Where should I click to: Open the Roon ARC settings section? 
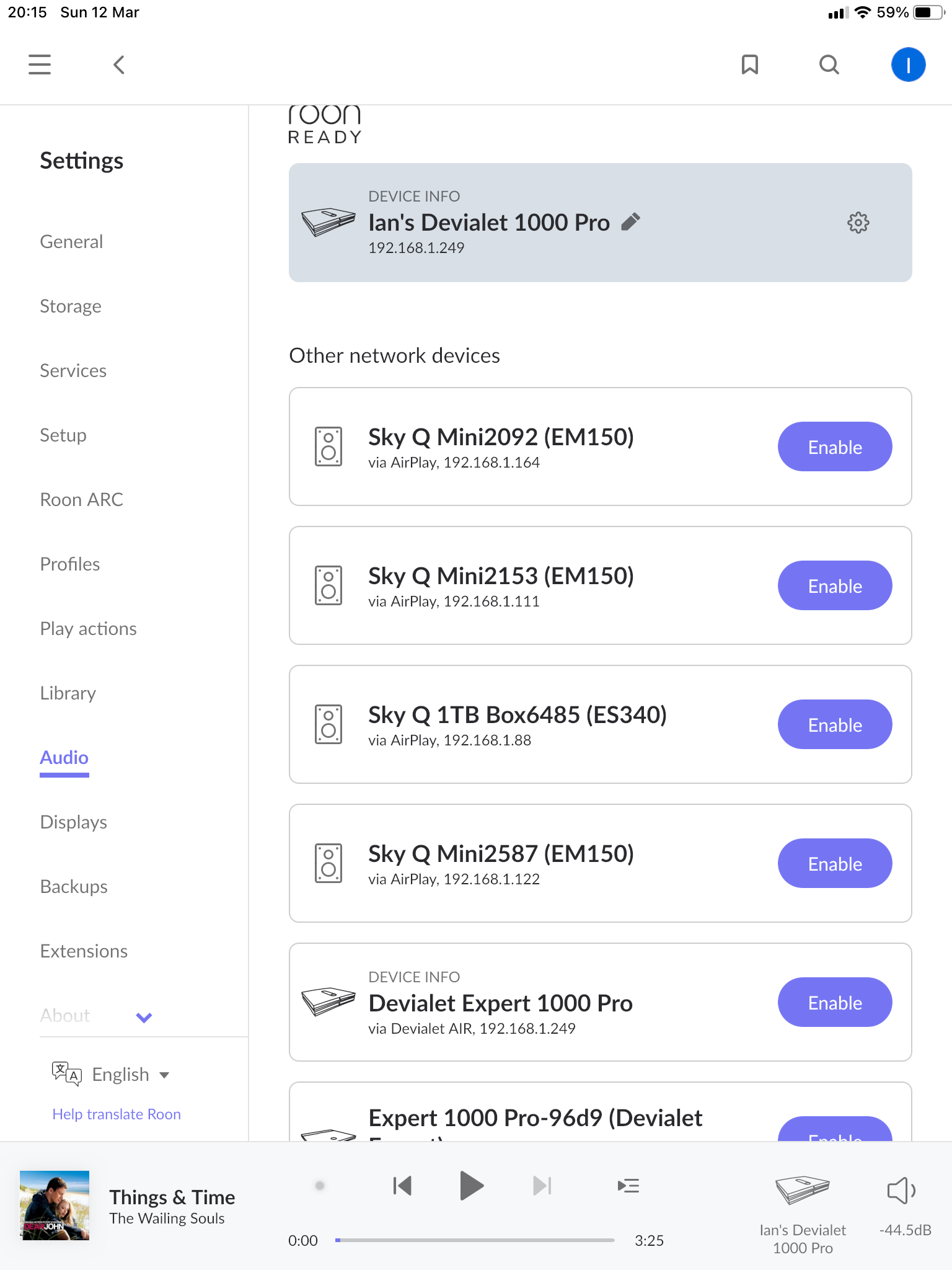point(82,500)
